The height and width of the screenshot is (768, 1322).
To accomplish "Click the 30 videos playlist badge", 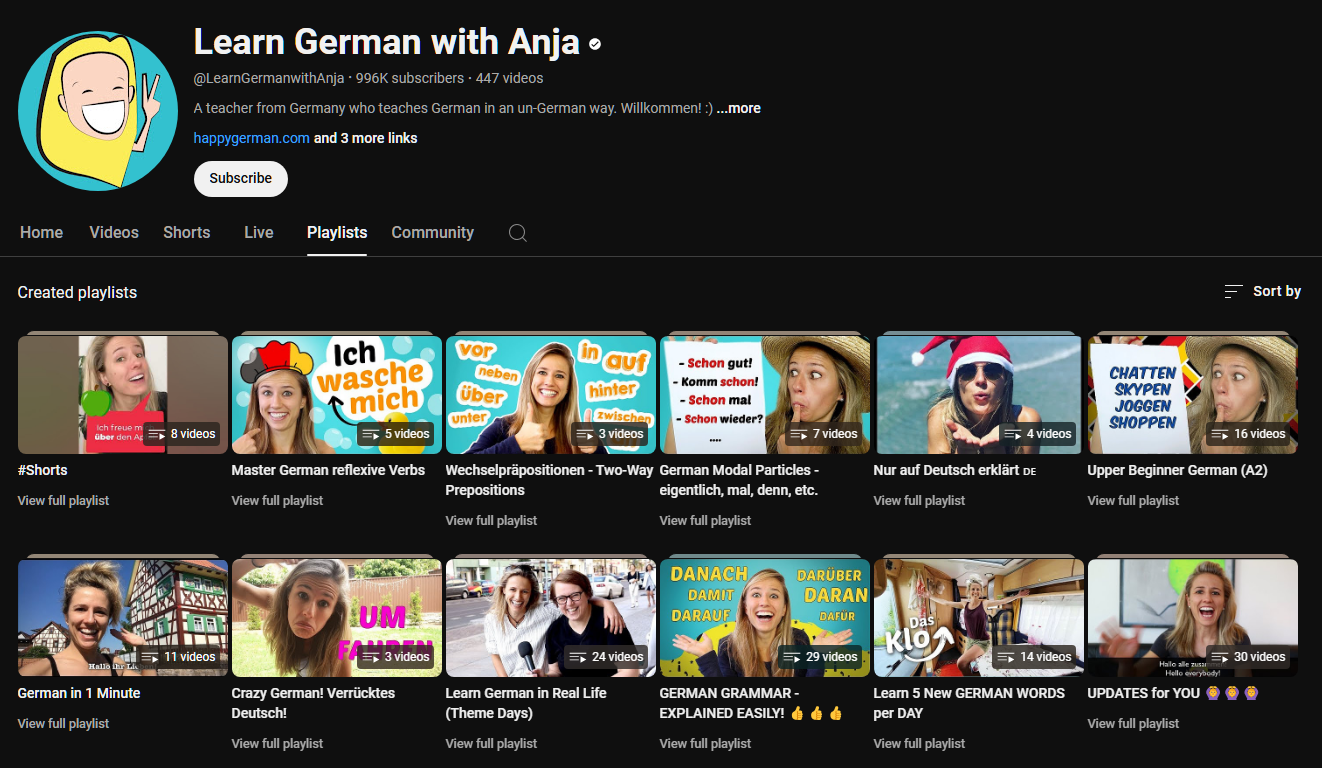I will 1248,657.
